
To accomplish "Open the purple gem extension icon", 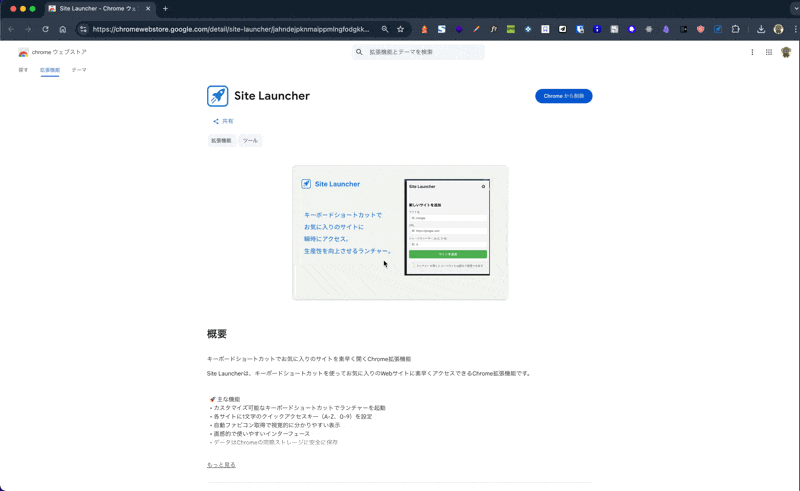I will [x=459, y=29].
